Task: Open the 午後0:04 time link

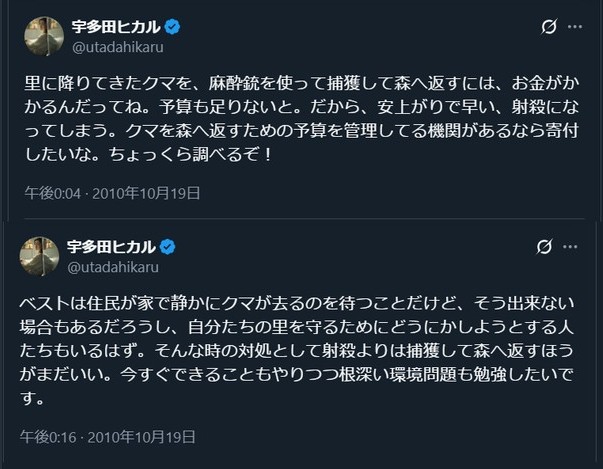Action: 44,191
